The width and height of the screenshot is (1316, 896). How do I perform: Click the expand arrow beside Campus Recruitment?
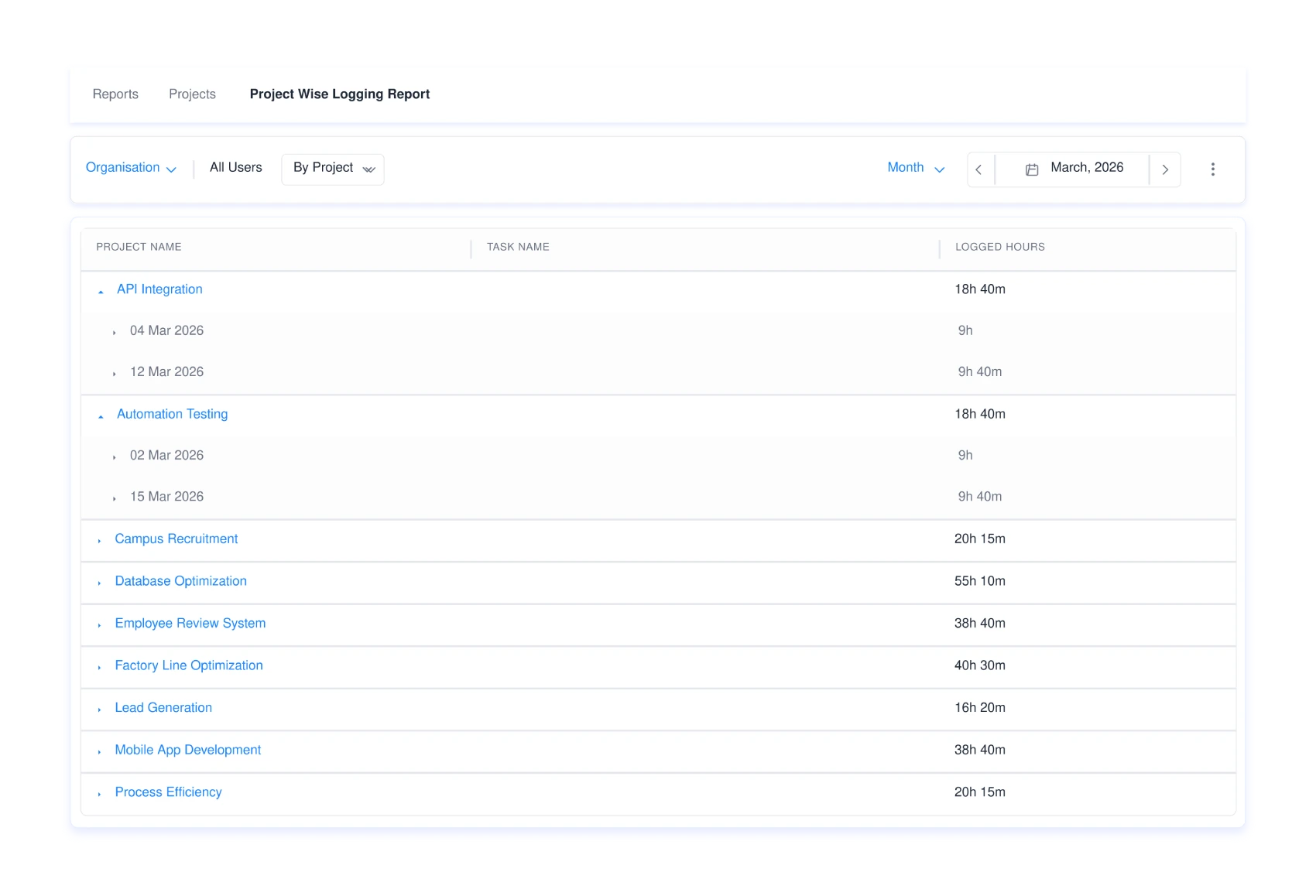[99, 540]
